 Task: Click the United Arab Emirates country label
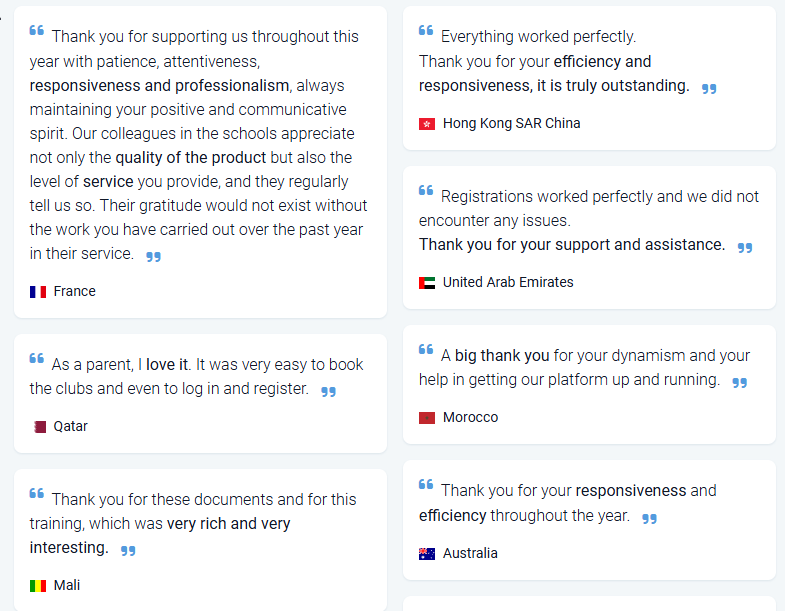(508, 283)
